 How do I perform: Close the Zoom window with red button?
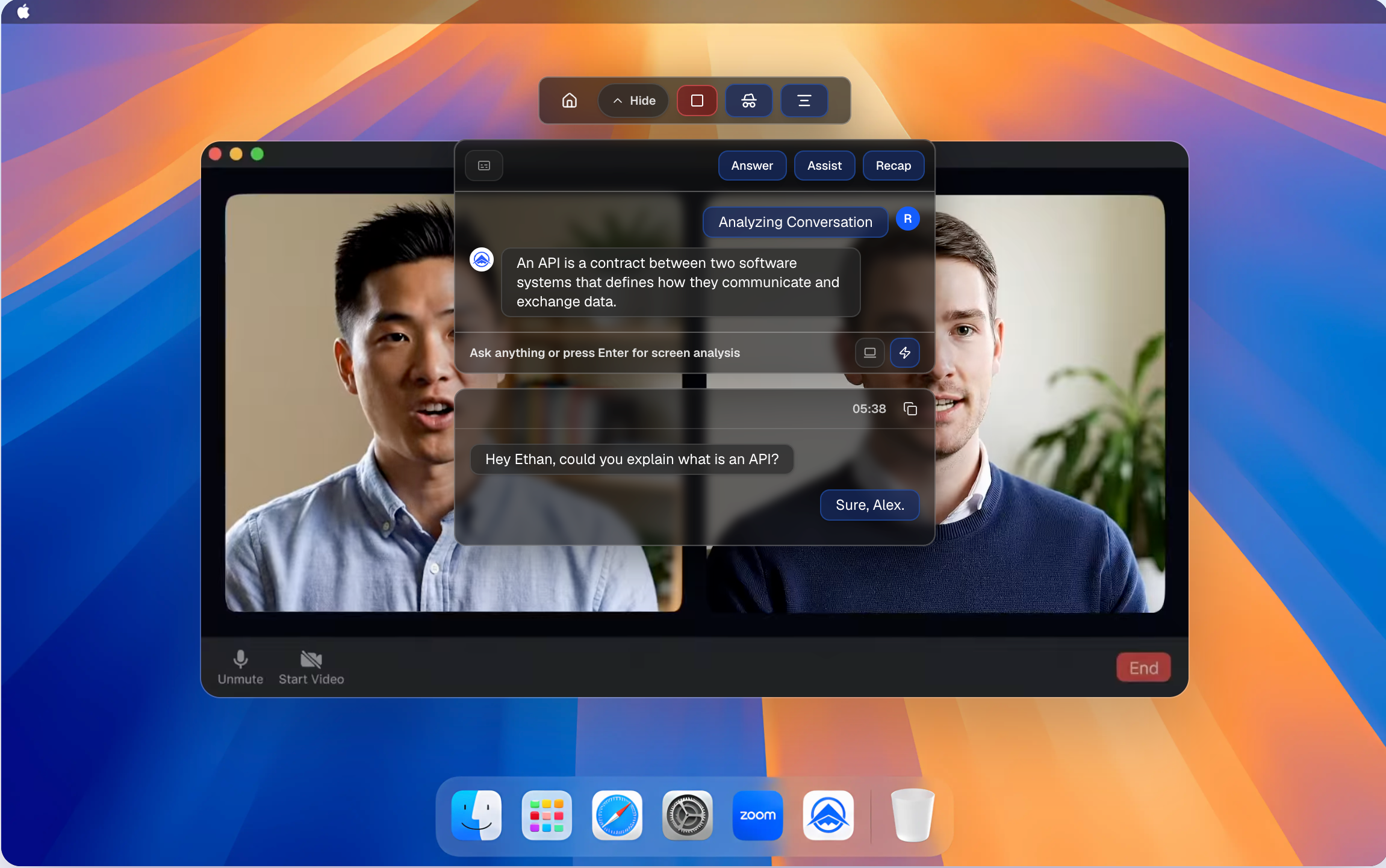coord(215,154)
